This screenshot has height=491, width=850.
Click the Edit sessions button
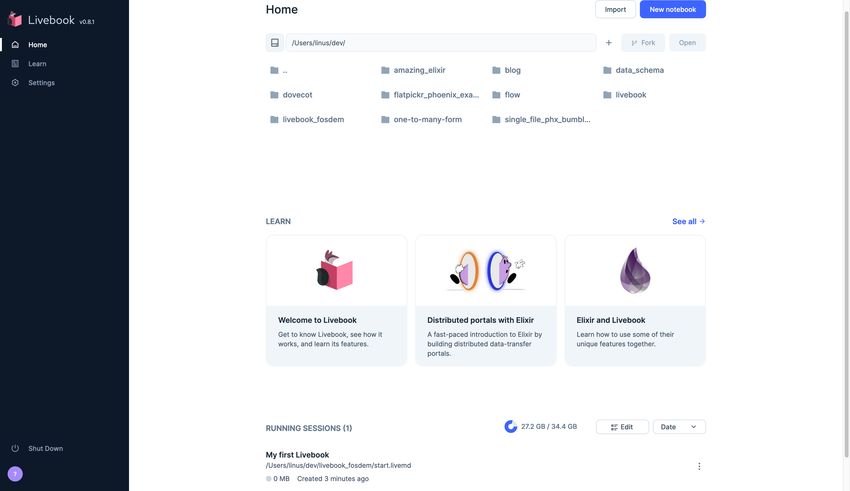(x=622, y=427)
